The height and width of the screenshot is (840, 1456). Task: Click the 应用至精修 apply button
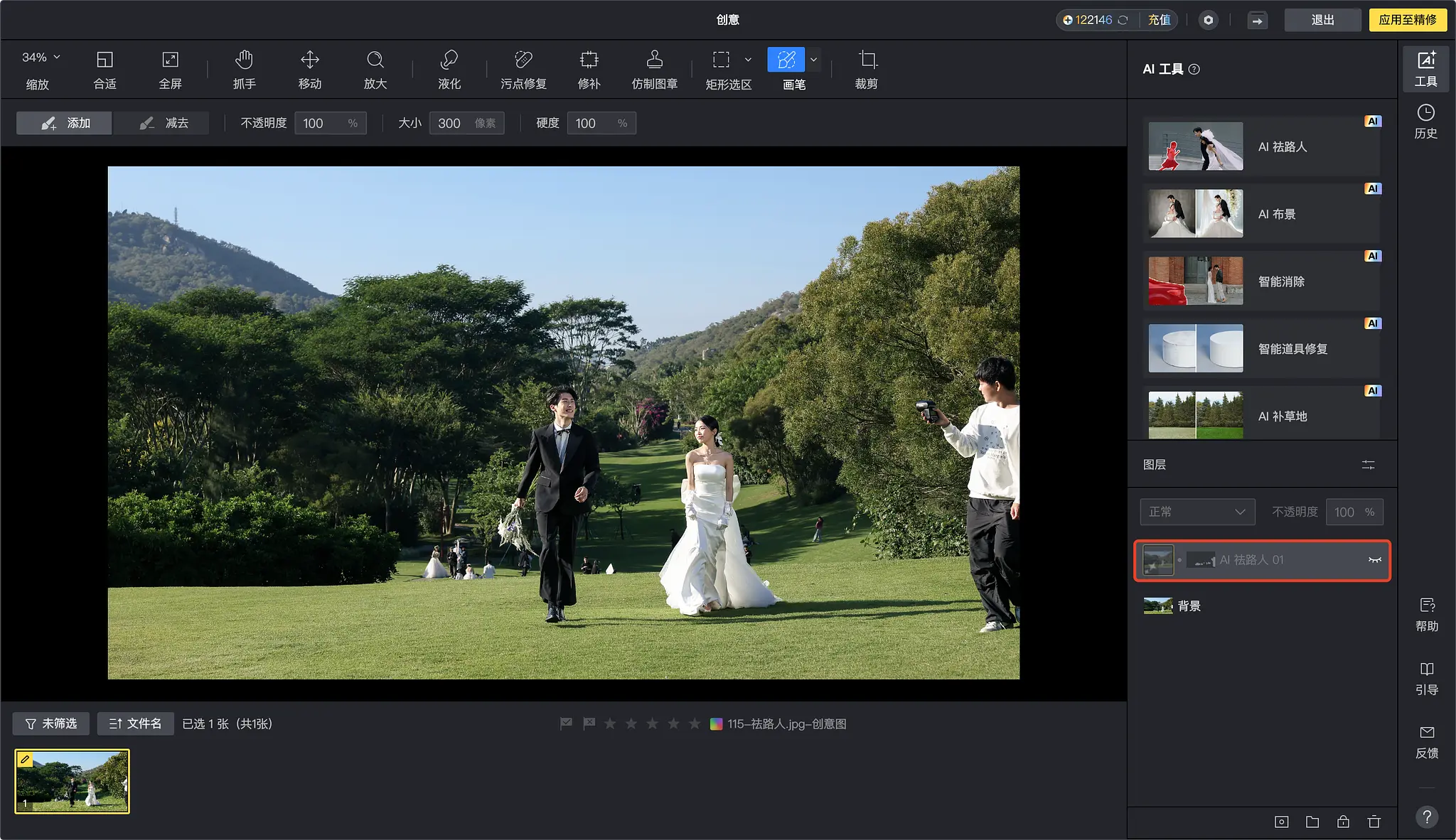tap(1408, 20)
